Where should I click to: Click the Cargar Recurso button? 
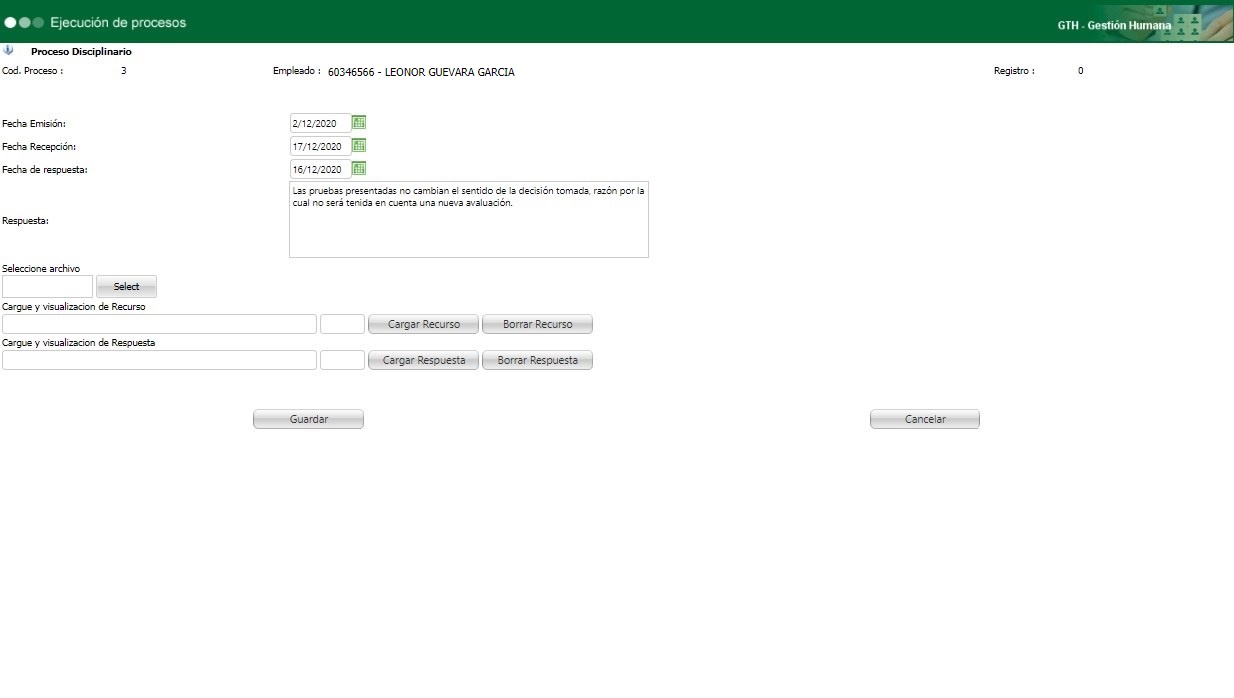pos(424,324)
